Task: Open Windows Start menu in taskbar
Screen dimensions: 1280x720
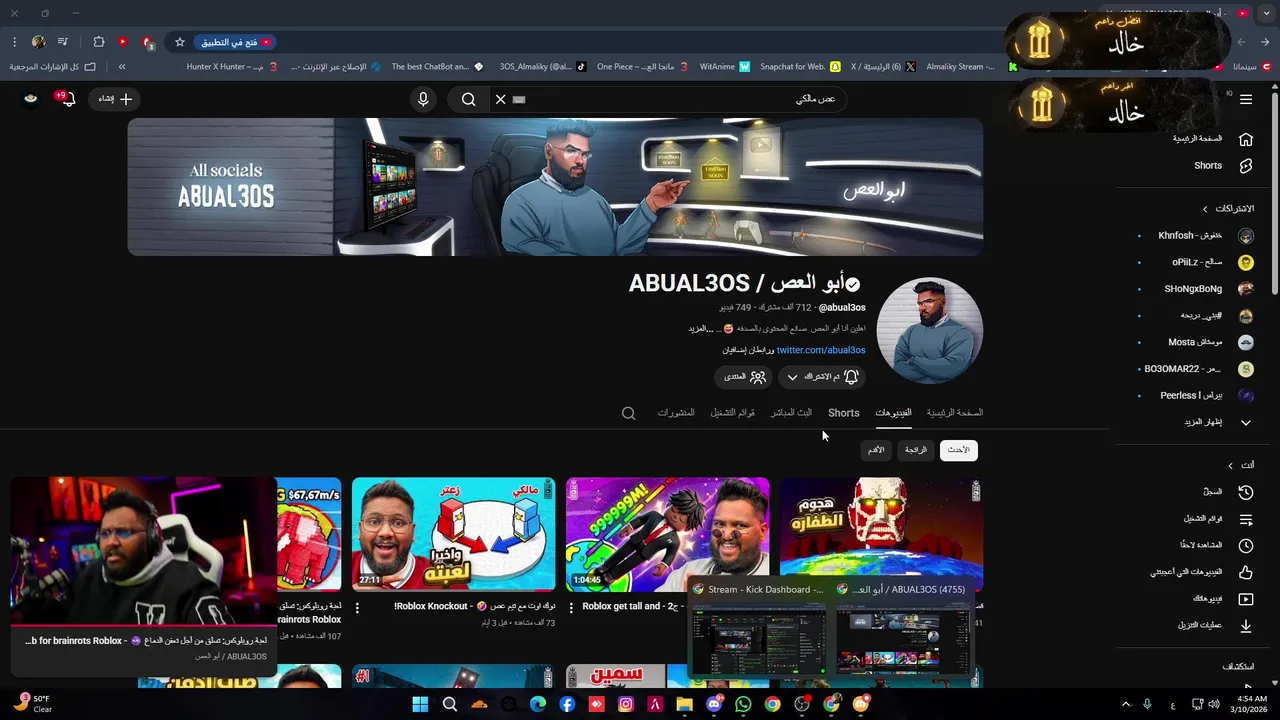Action: 420,704
